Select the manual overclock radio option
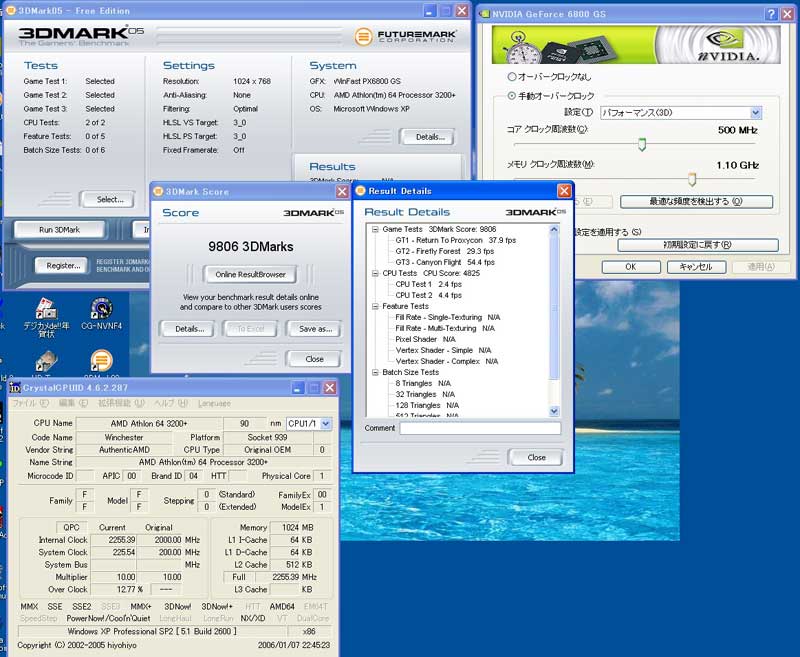This screenshot has width=800, height=657. pos(512,95)
